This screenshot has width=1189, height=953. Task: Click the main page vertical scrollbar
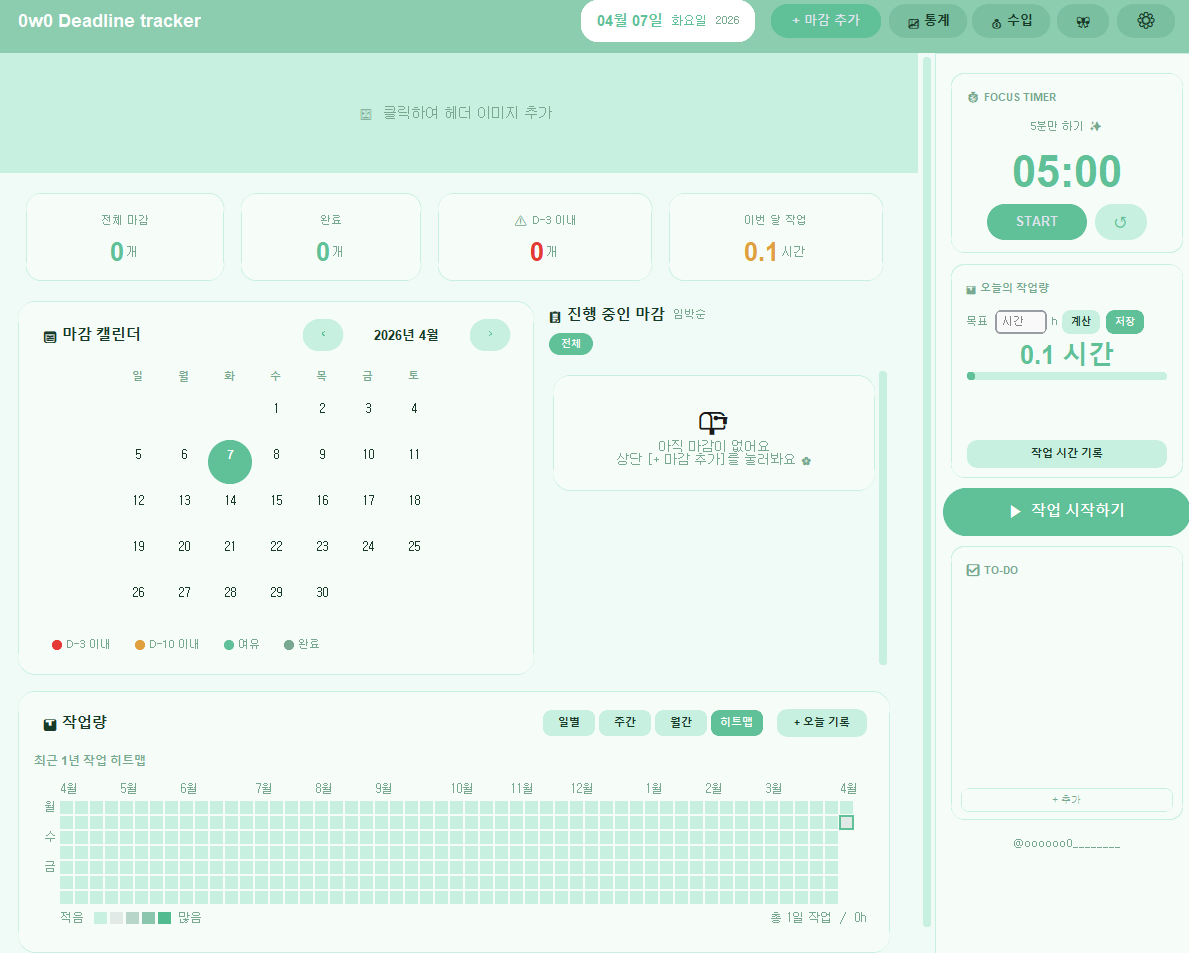tap(927, 493)
